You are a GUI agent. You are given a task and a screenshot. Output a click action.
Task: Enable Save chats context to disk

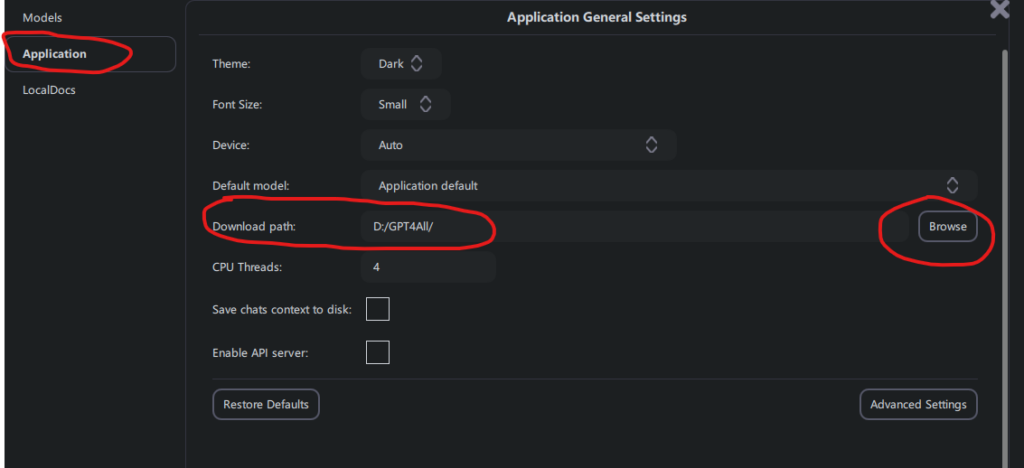coord(377,309)
